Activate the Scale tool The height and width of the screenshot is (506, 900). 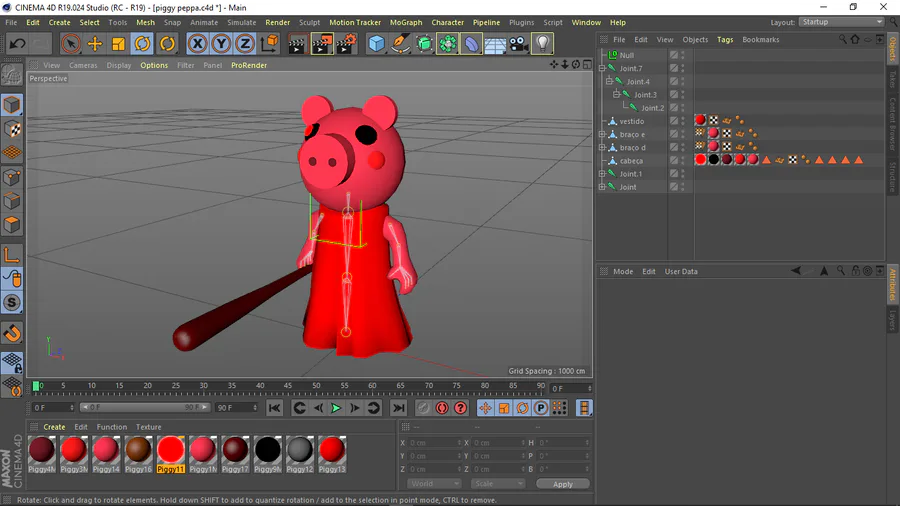point(118,44)
